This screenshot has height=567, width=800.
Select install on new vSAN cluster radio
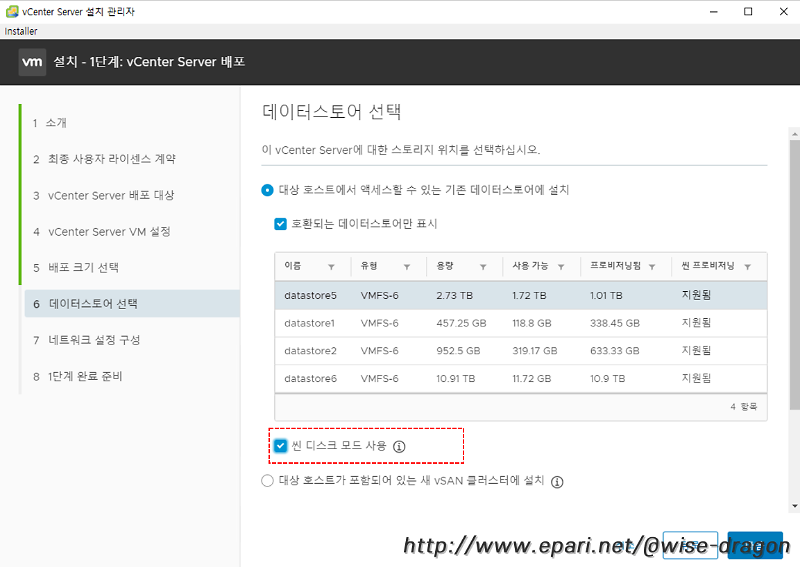point(267,481)
